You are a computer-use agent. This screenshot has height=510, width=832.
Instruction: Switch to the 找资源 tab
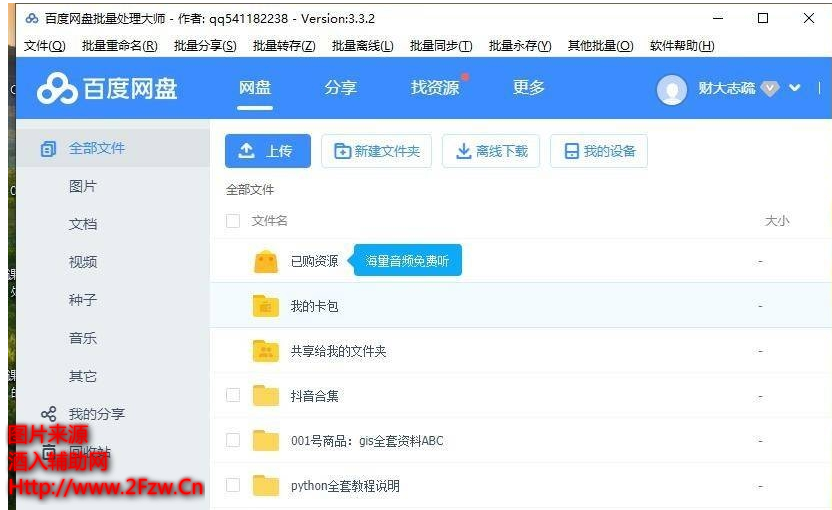pos(435,88)
